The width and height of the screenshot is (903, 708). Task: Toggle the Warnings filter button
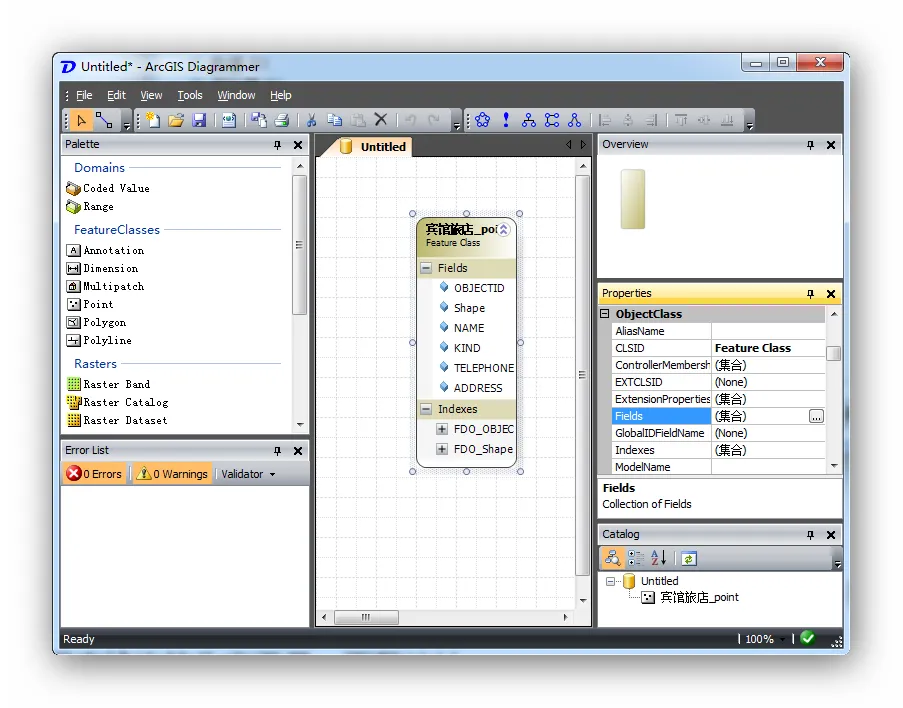pyautogui.click(x=171, y=474)
